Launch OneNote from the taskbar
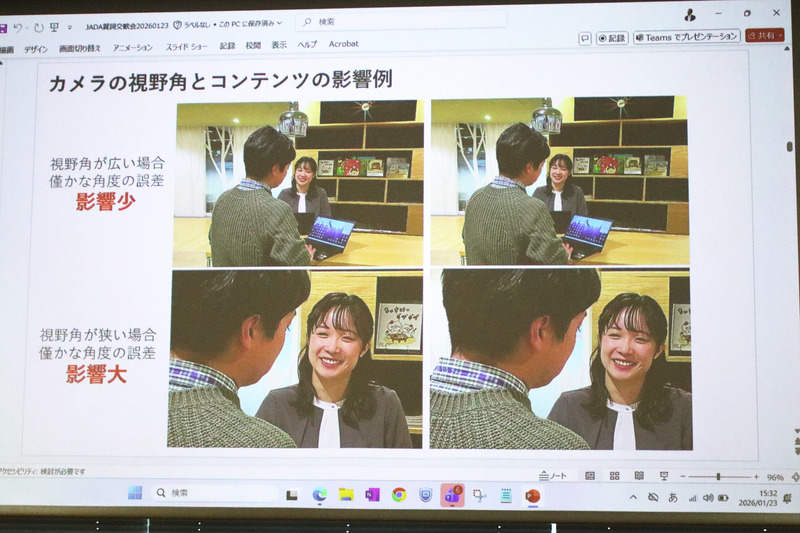Image resolution: width=800 pixels, height=533 pixels. pos(372,494)
